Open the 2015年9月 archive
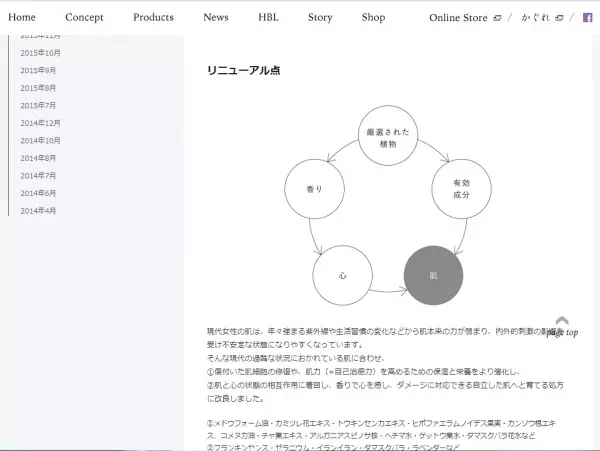600x451 pixels. [x=38, y=70]
